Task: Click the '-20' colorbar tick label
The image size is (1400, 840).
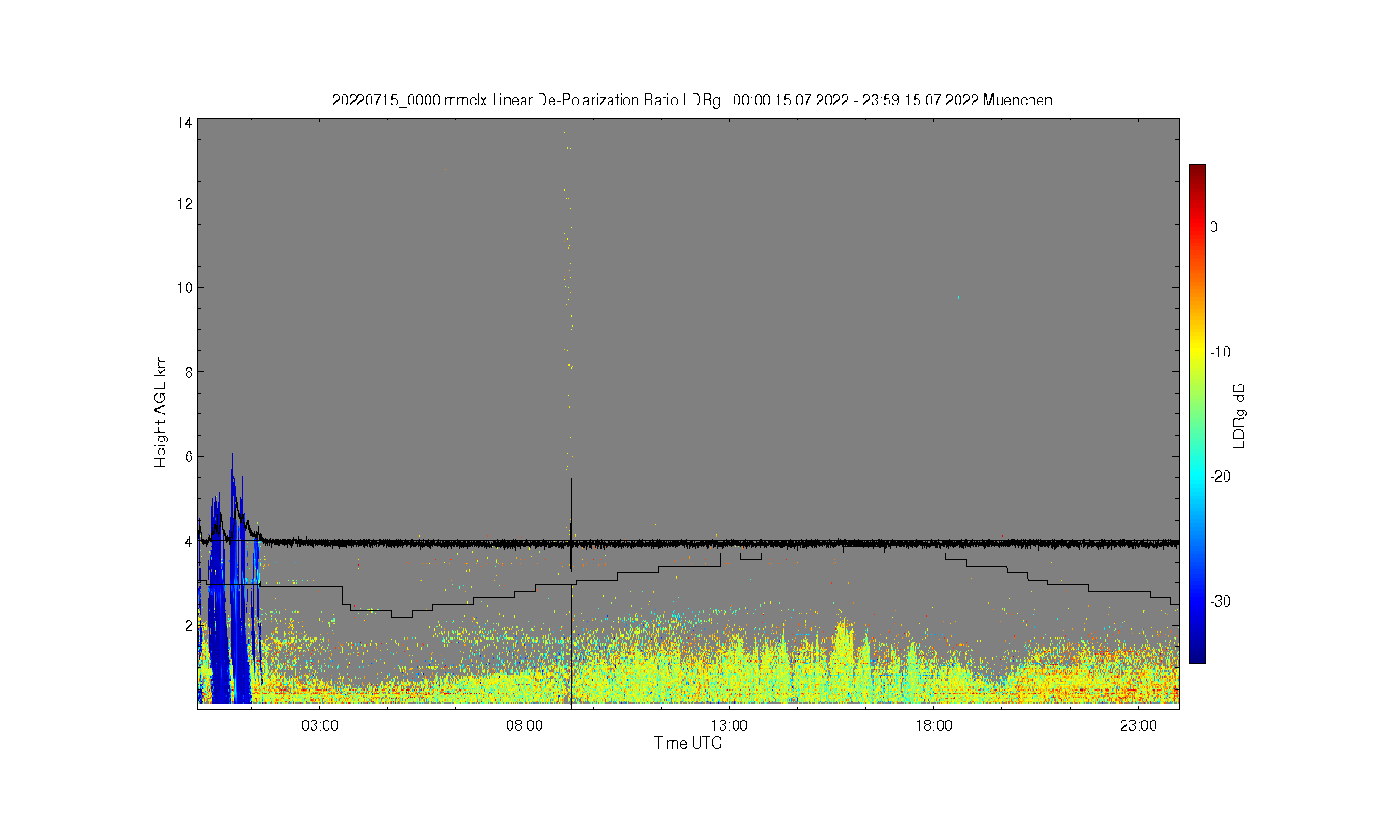Action: pos(1221,476)
